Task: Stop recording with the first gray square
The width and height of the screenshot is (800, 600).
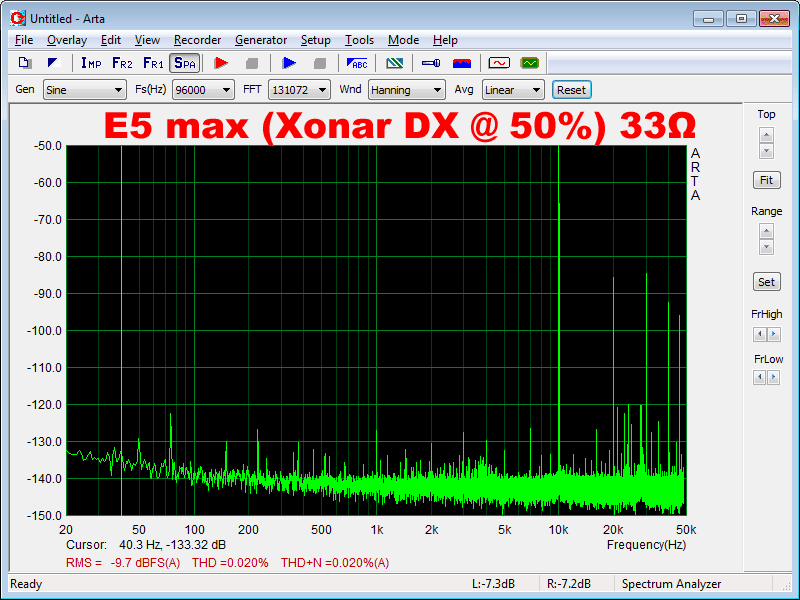Action: (252, 63)
